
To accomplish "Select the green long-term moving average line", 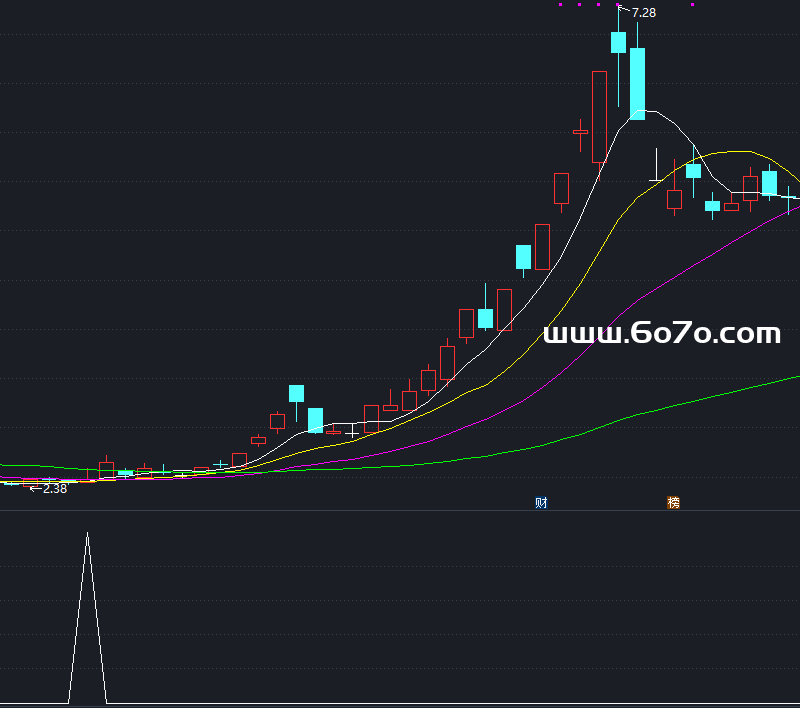I will point(700,399).
